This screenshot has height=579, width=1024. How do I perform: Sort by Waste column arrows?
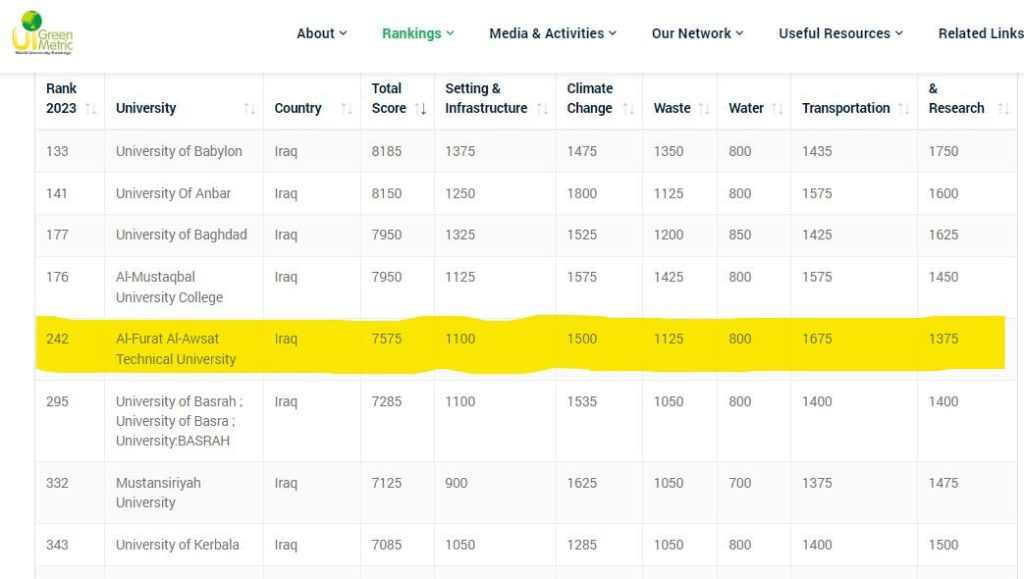[703, 108]
